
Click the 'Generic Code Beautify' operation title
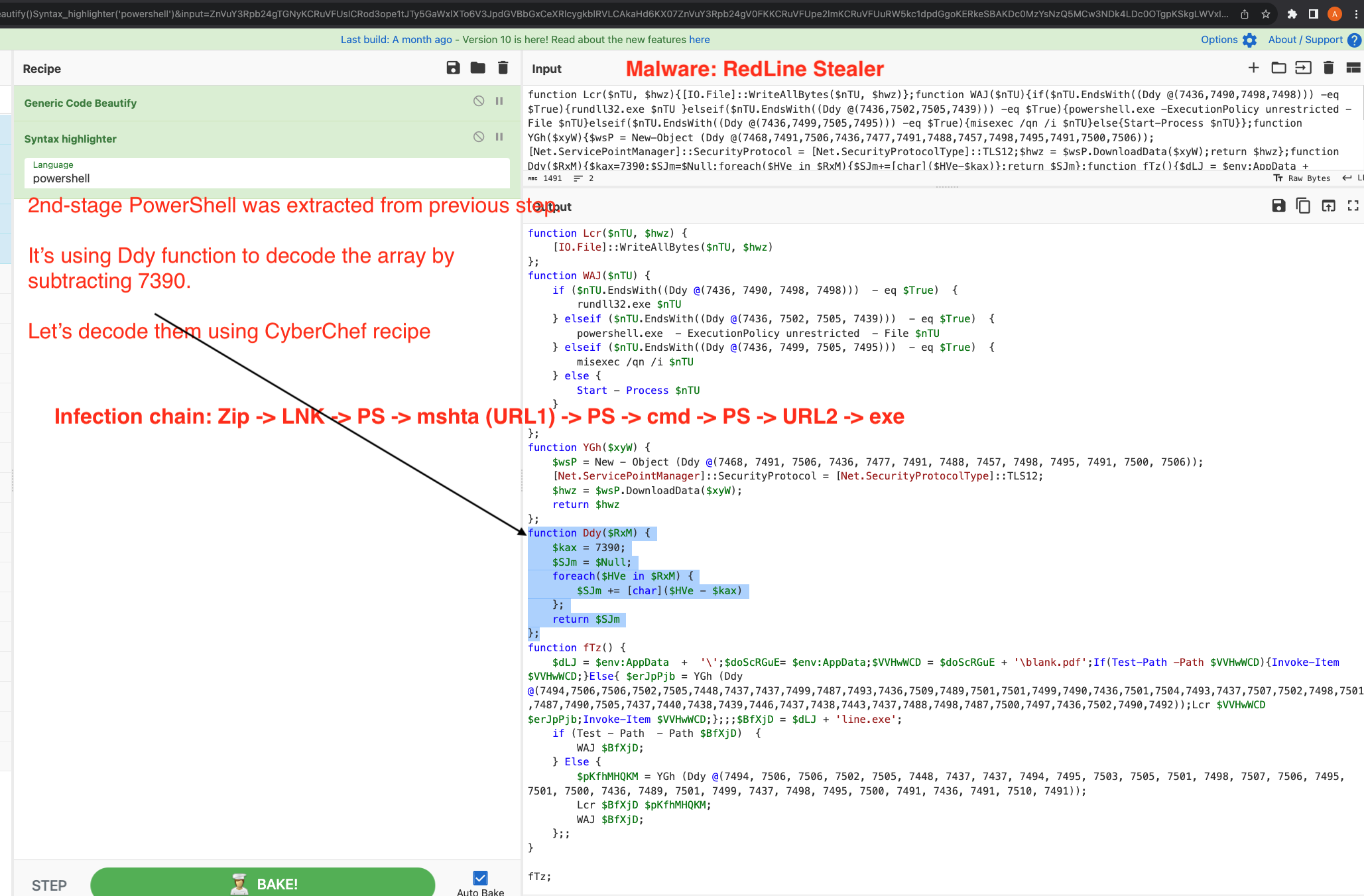coord(80,103)
